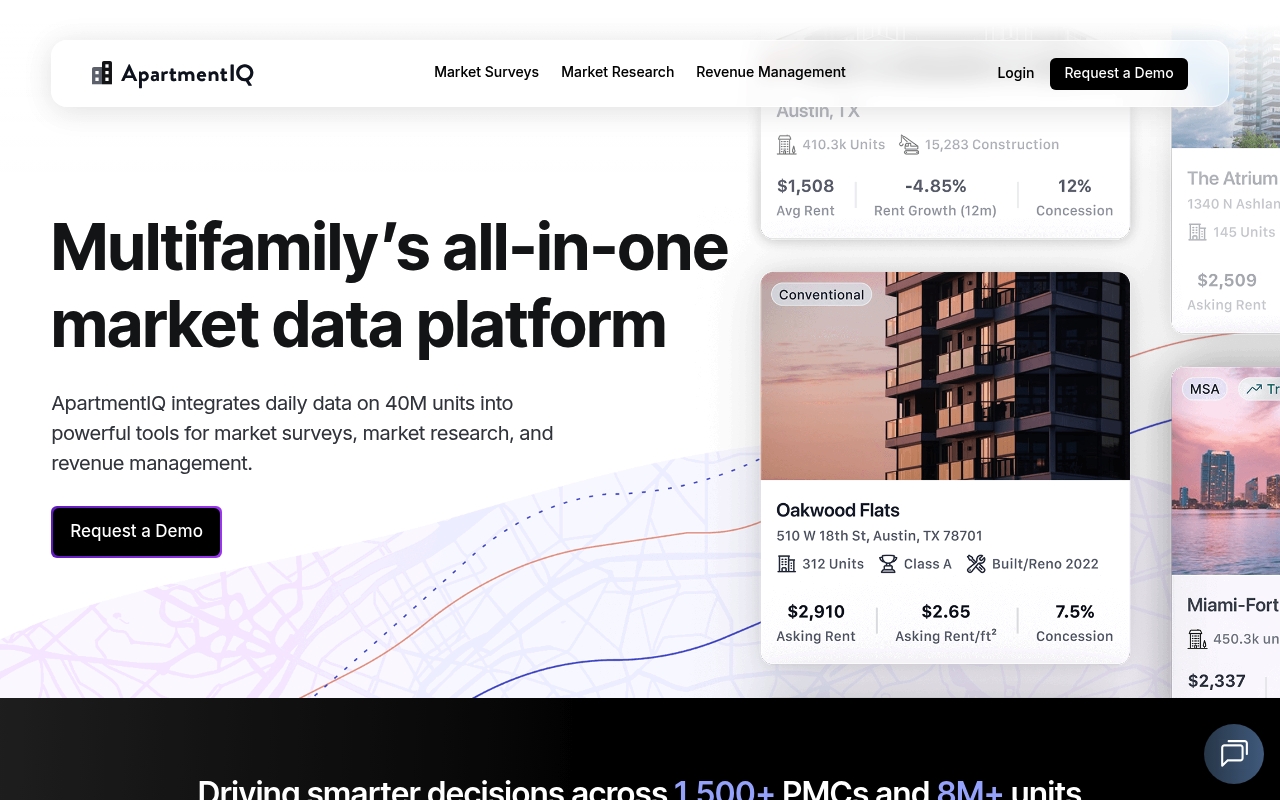Click the Miami skyline photo
Screen dimensions: 1280x800
tap(1226, 471)
